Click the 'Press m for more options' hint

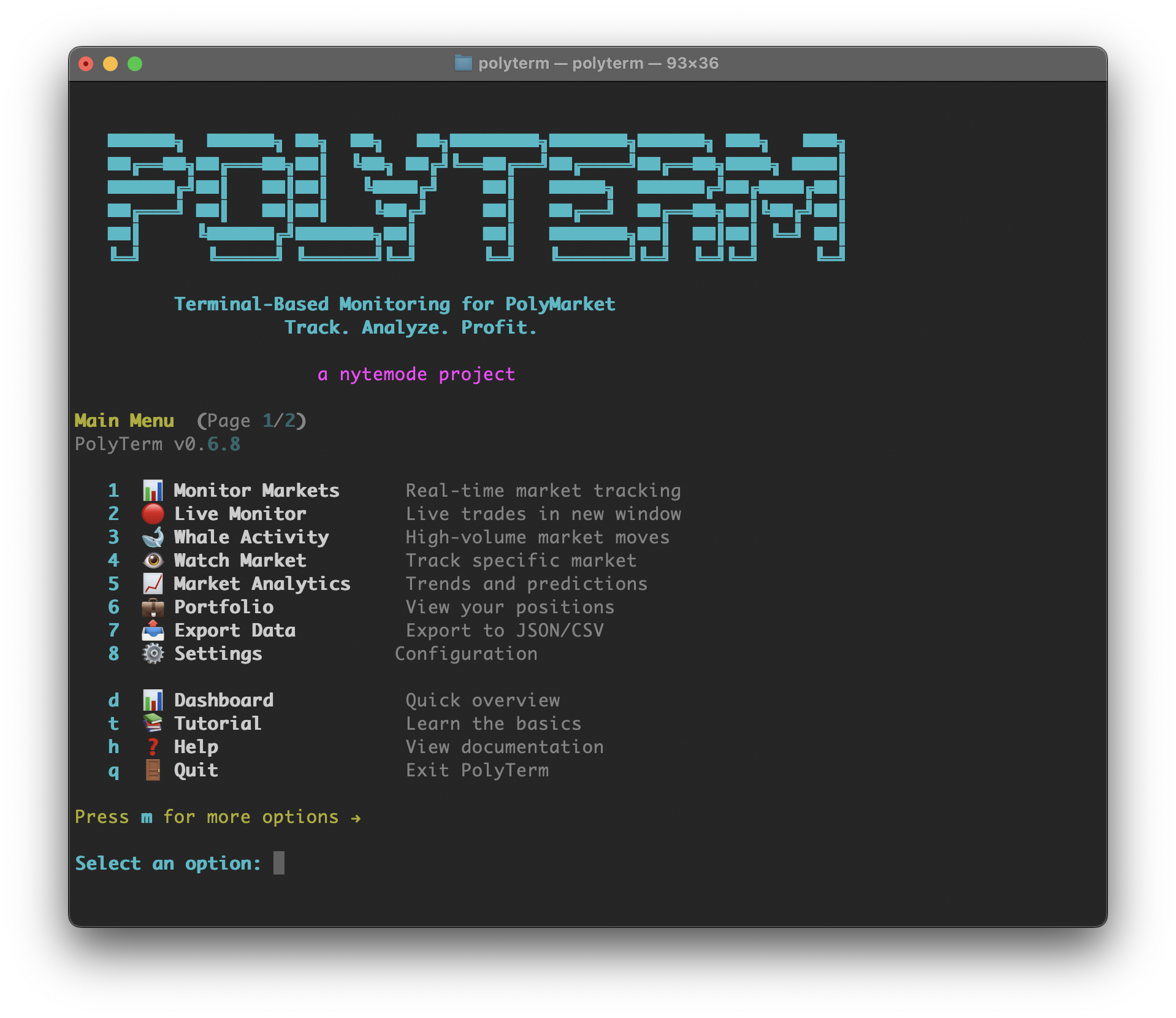218,817
